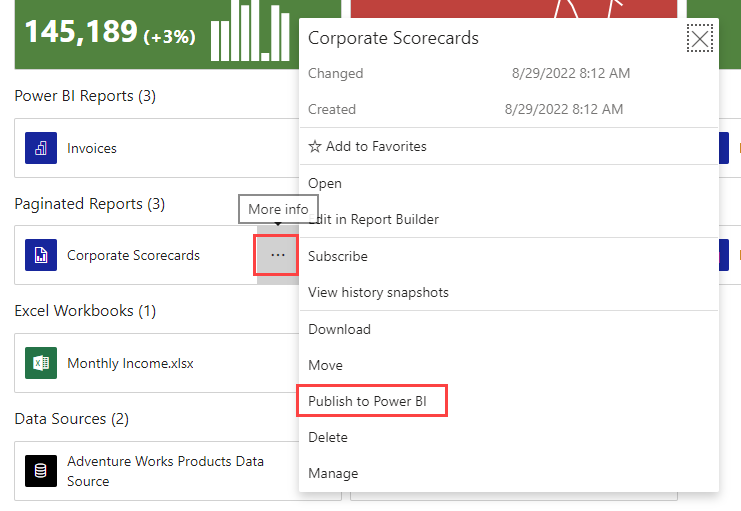Close the Corporate Scorecards context panel
The width and height of the screenshot is (741, 511).
(x=699, y=38)
